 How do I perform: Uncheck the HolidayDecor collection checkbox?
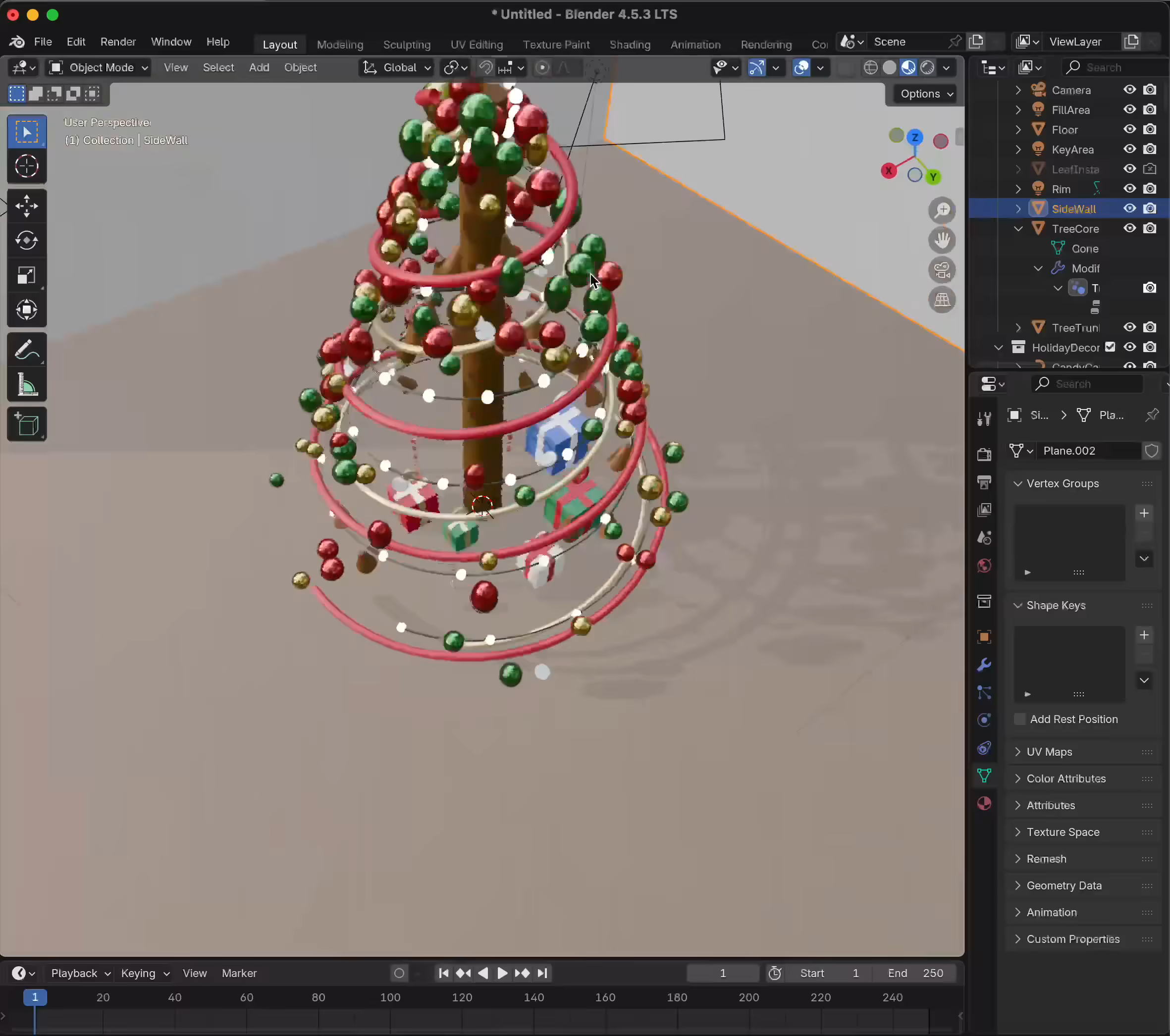(x=1111, y=348)
